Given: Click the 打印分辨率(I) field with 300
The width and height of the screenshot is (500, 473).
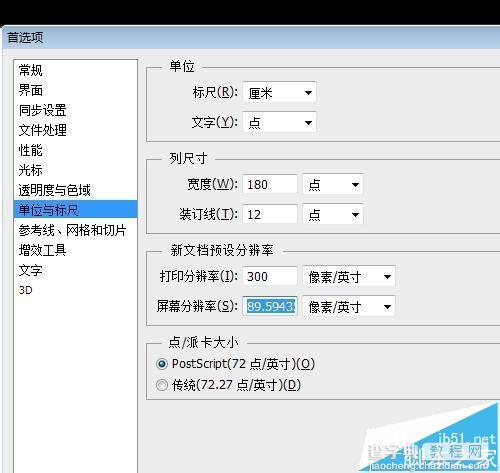Looking at the screenshot, I should 270,276.
